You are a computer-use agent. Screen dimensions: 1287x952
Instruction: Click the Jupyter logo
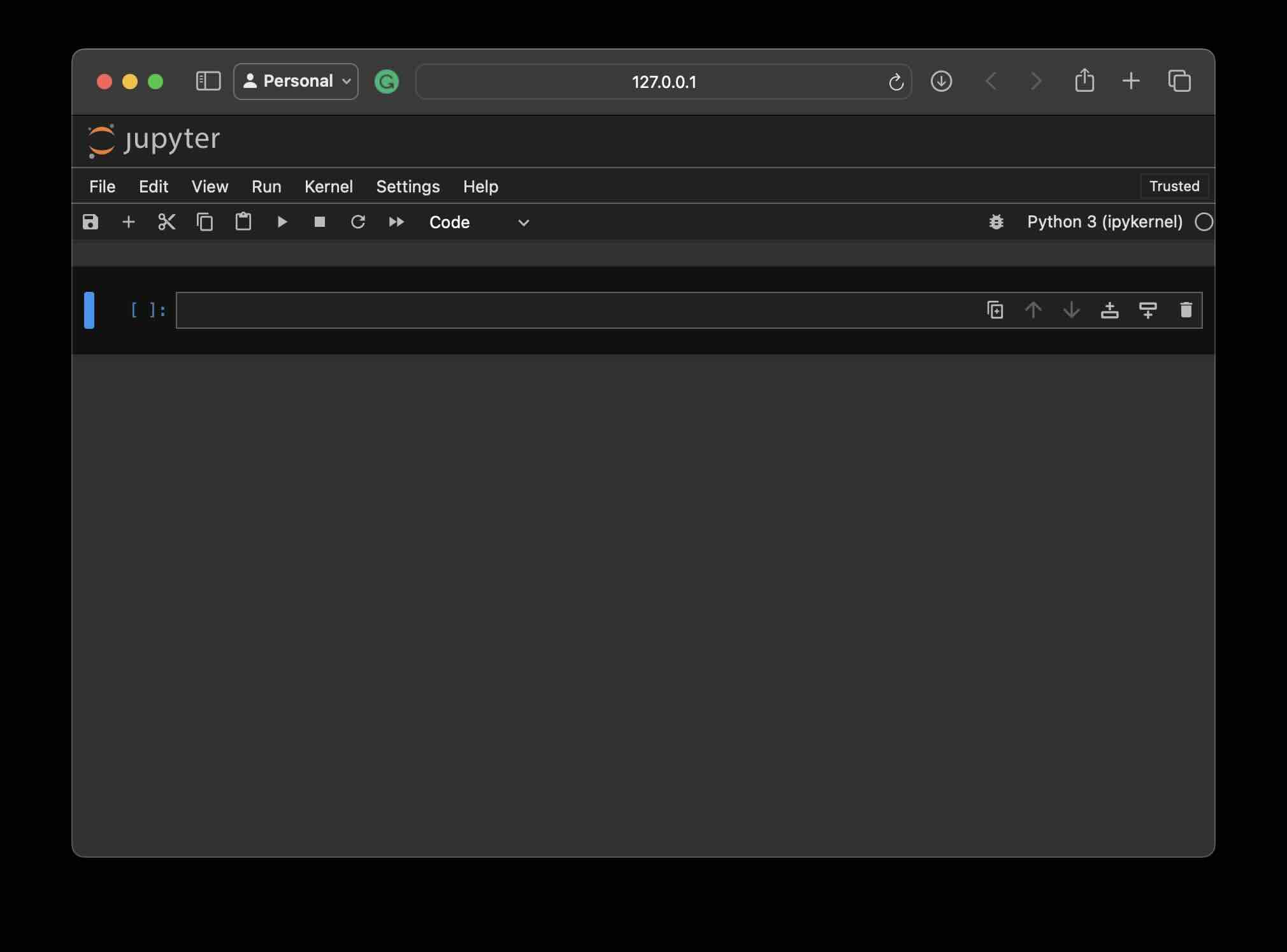coord(154,140)
